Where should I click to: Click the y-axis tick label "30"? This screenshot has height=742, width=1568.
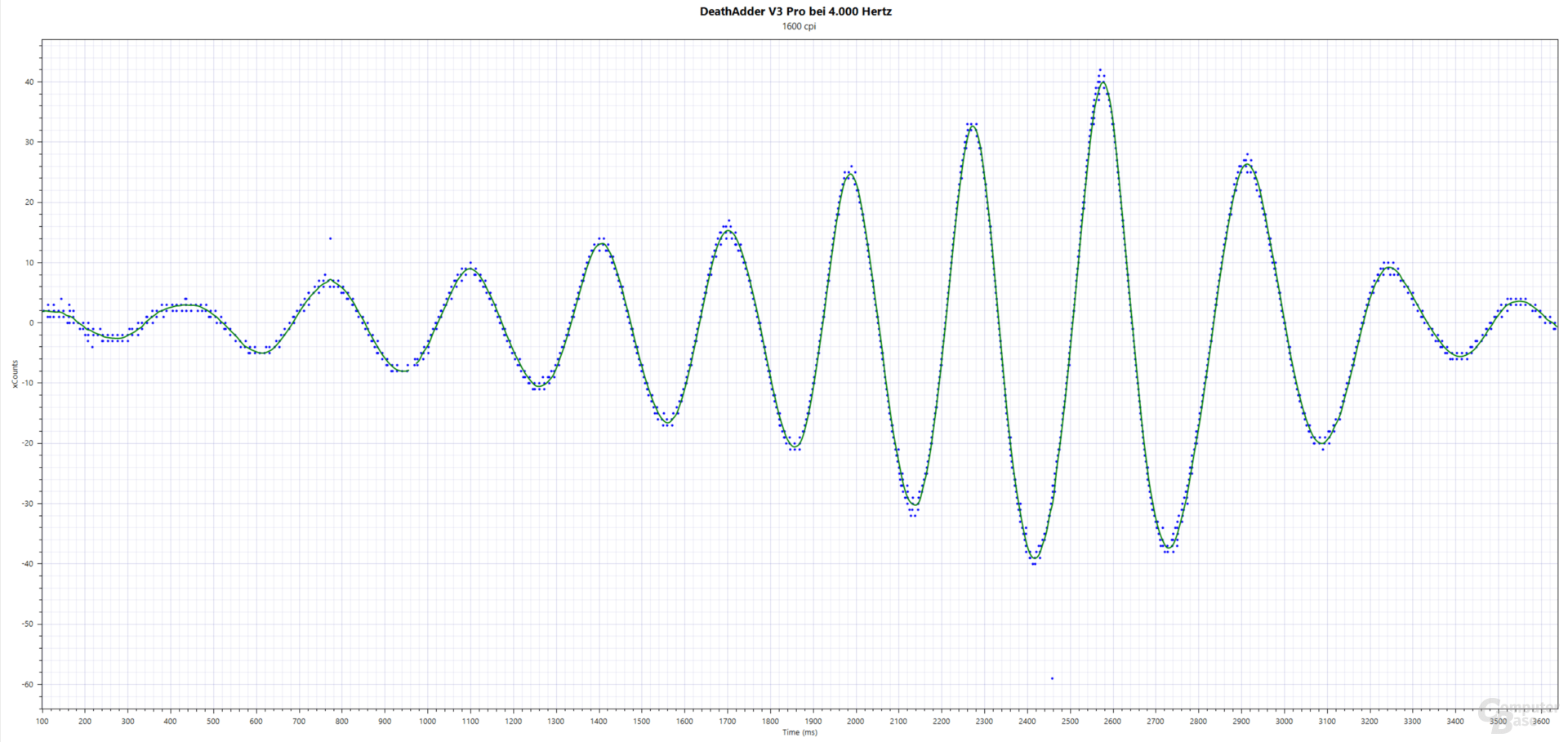[29, 142]
